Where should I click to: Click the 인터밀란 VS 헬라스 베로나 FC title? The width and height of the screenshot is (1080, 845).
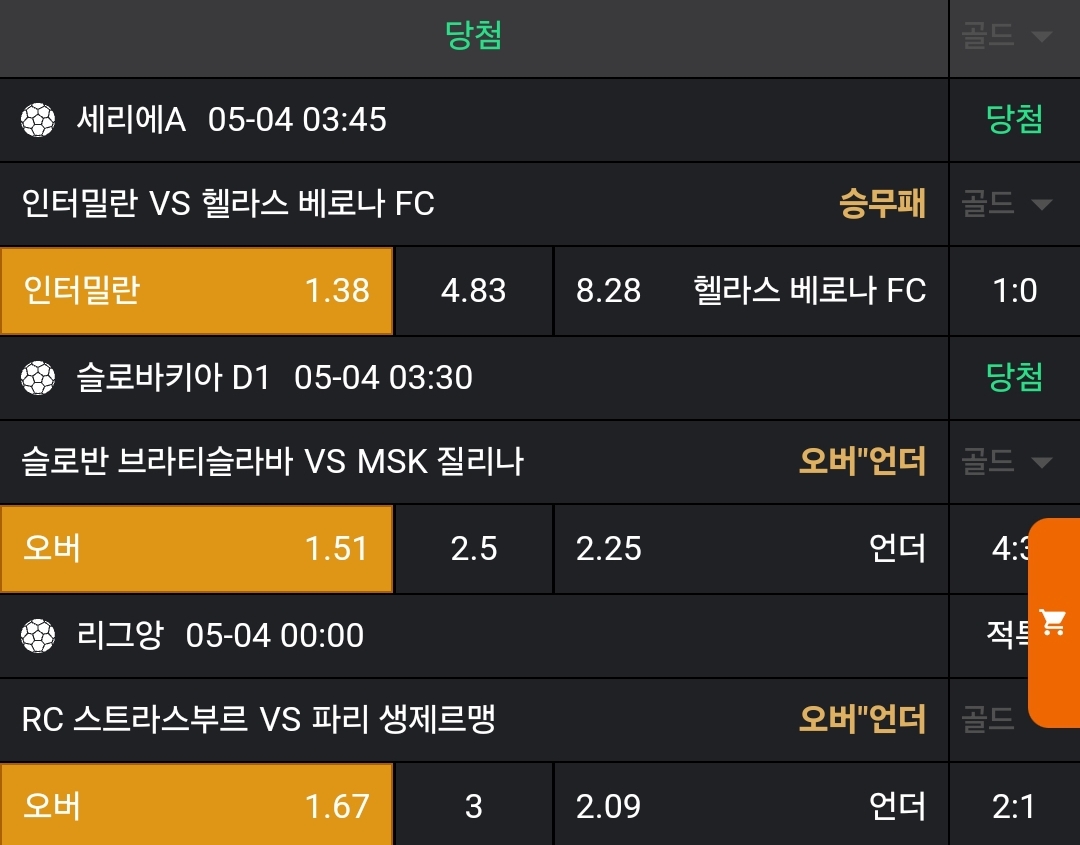click(x=228, y=205)
